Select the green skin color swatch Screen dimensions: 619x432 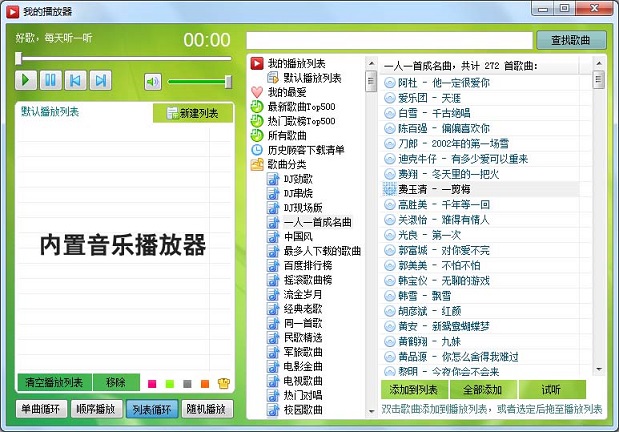[x=170, y=383]
